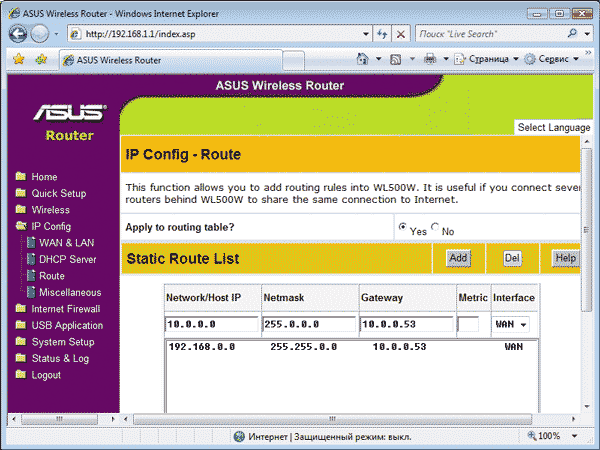Open the Страница menu
This screenshot has width=600, height=450.
click(486, 59)
